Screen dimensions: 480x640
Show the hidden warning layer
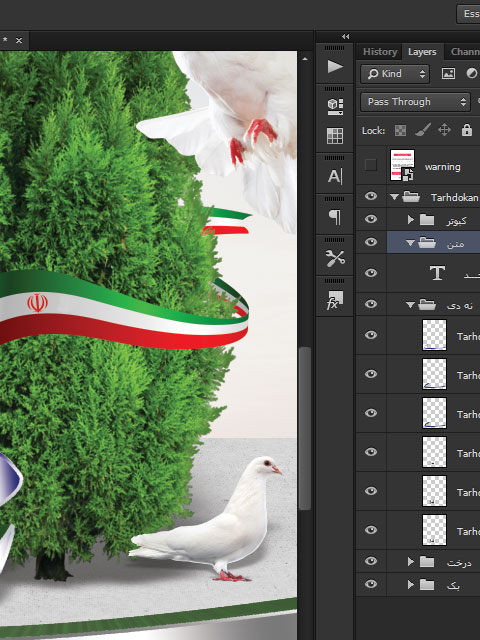[371, 165]
